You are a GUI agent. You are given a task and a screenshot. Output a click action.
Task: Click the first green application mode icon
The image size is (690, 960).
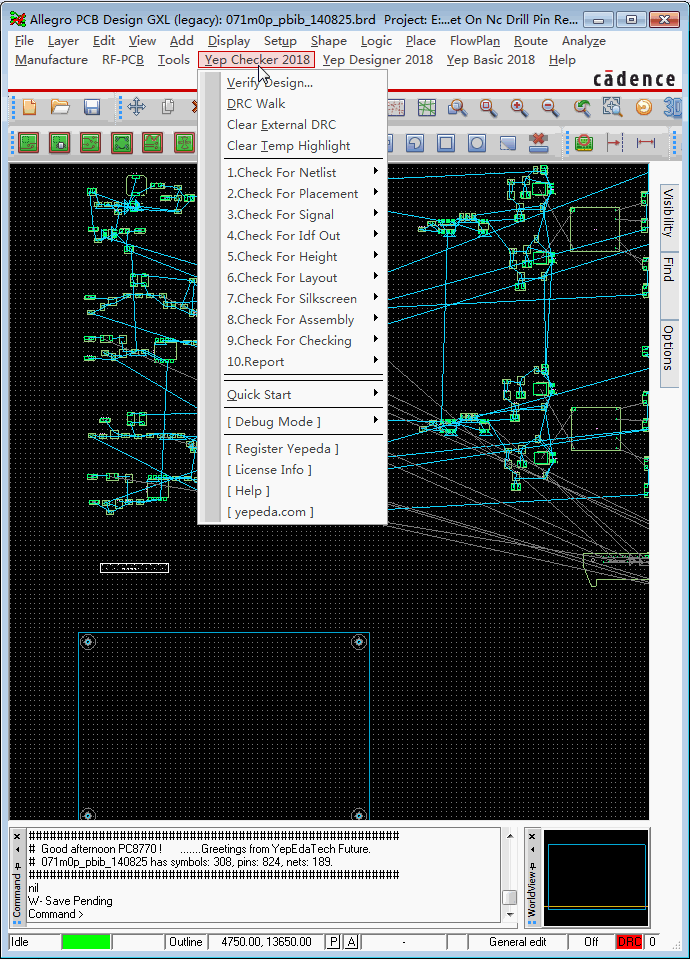tap(28, 143)
